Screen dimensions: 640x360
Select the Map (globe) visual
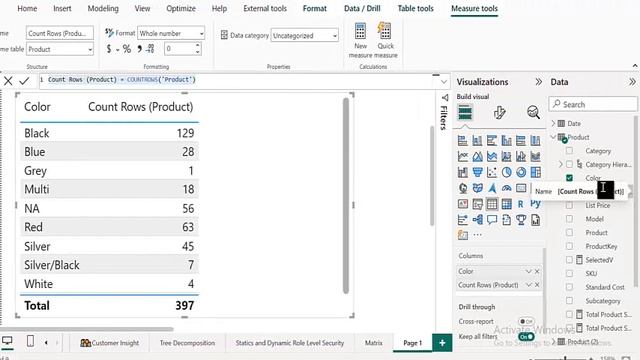463,188
